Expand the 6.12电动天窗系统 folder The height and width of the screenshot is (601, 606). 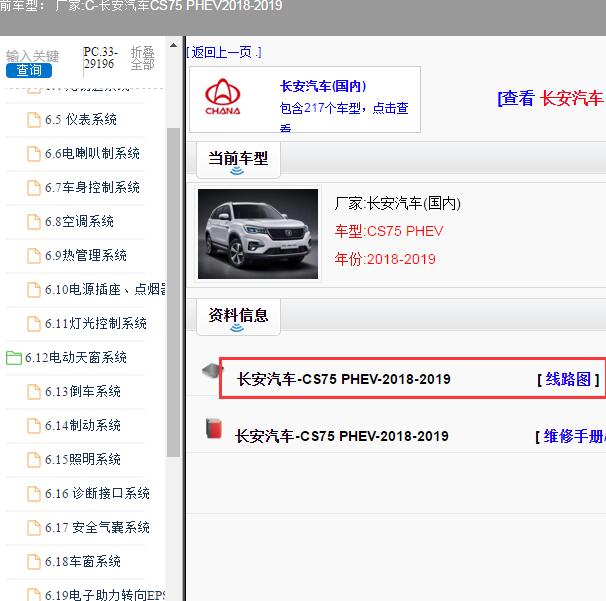76,358
